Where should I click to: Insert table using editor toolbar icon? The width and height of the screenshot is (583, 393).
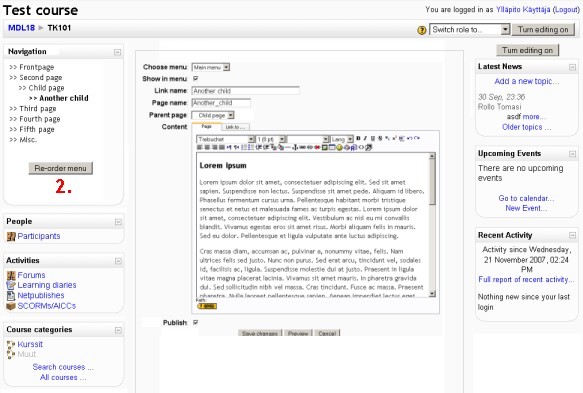(332, 148)
